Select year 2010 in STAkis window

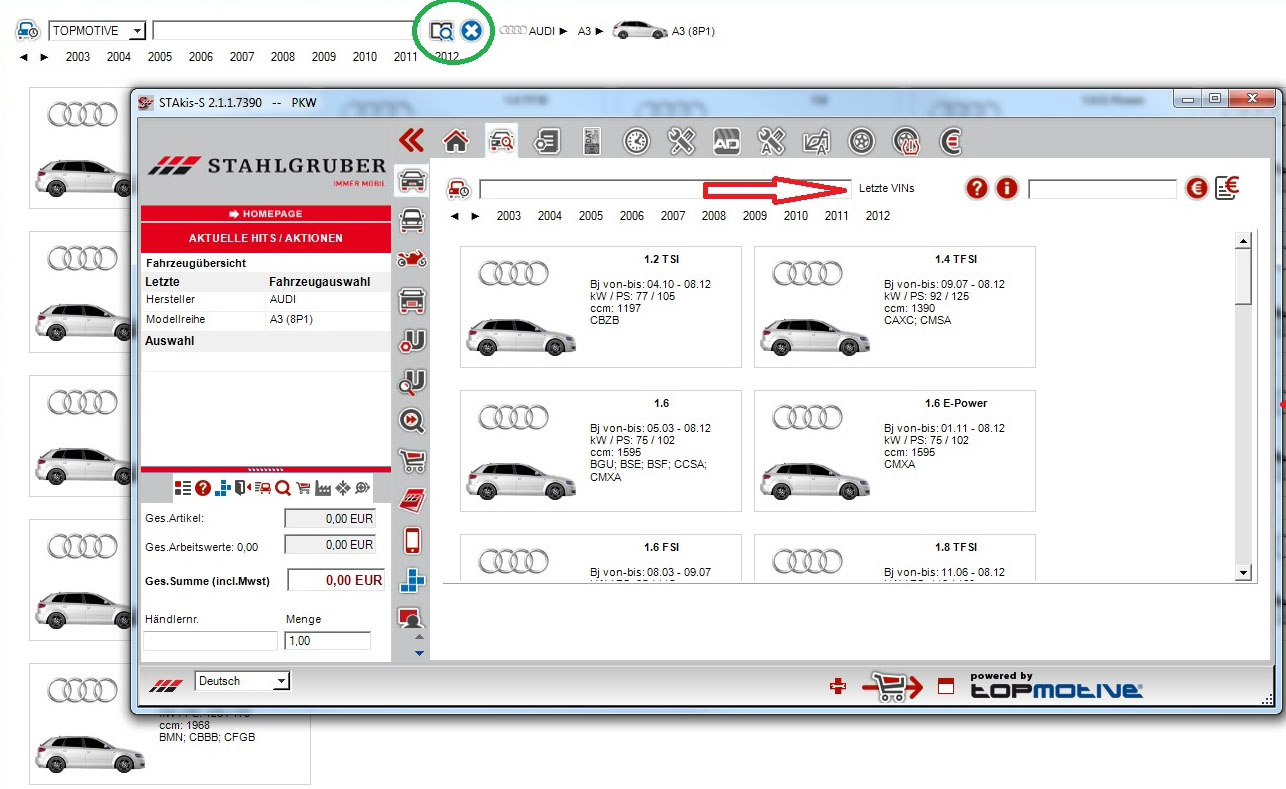pyautogui.click(x=796, y=216)
